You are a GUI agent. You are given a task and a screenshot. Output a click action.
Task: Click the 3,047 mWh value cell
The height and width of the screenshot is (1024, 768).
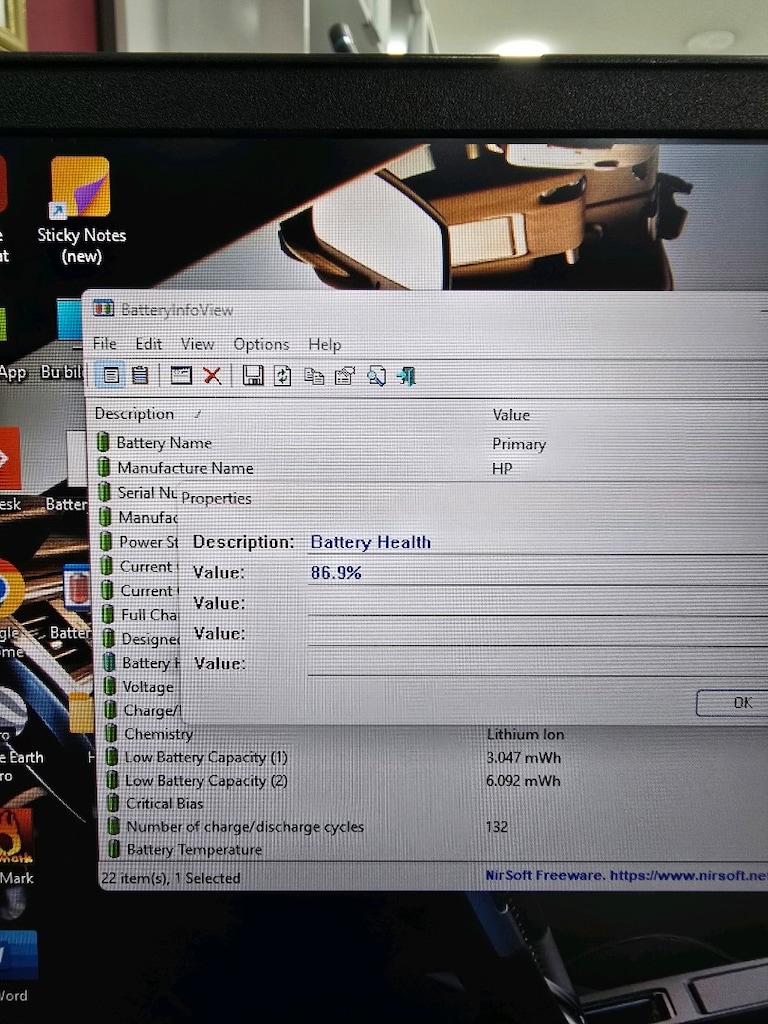coord(523,758)
